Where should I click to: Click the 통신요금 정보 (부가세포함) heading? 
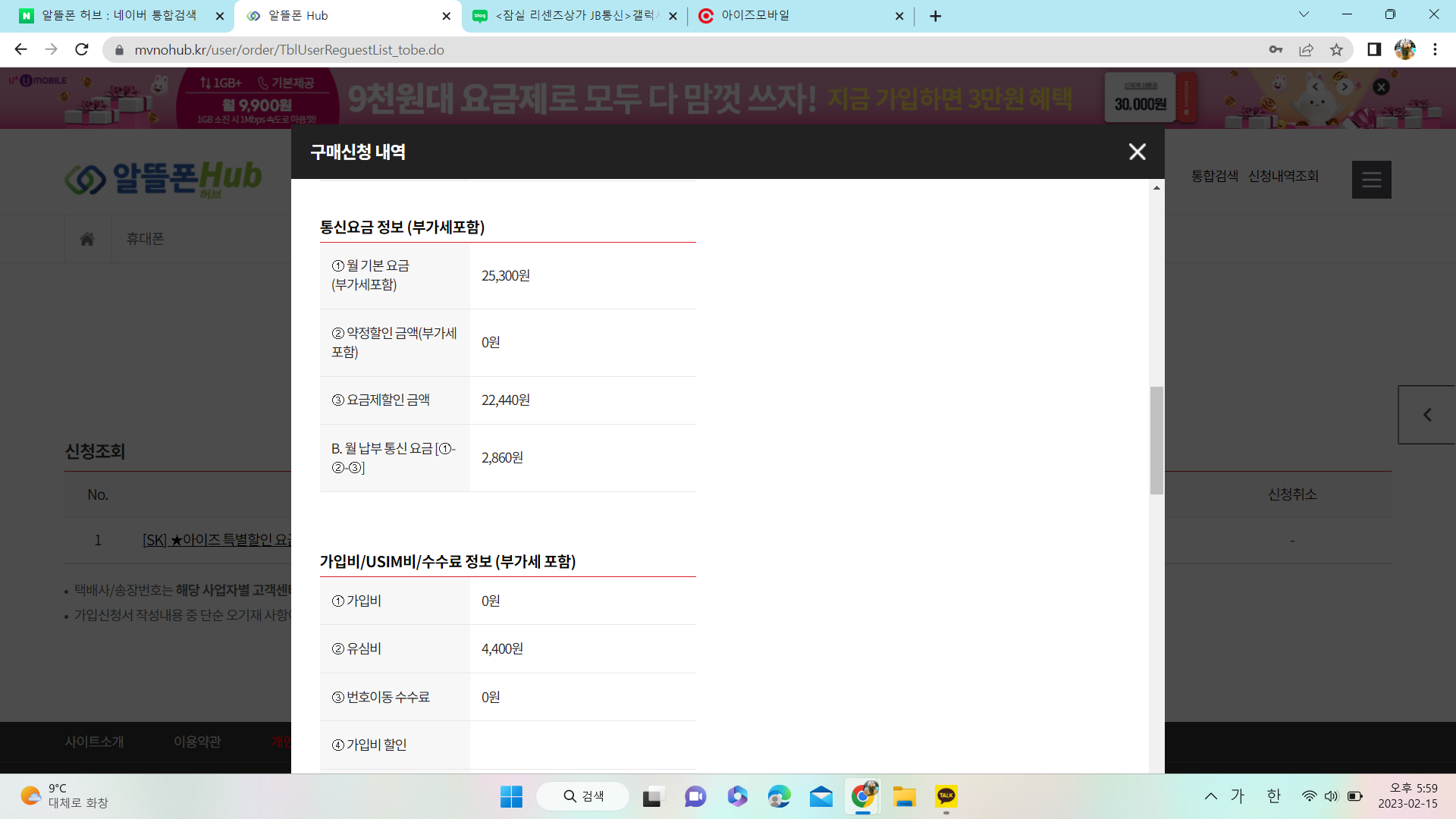point(402,227)
